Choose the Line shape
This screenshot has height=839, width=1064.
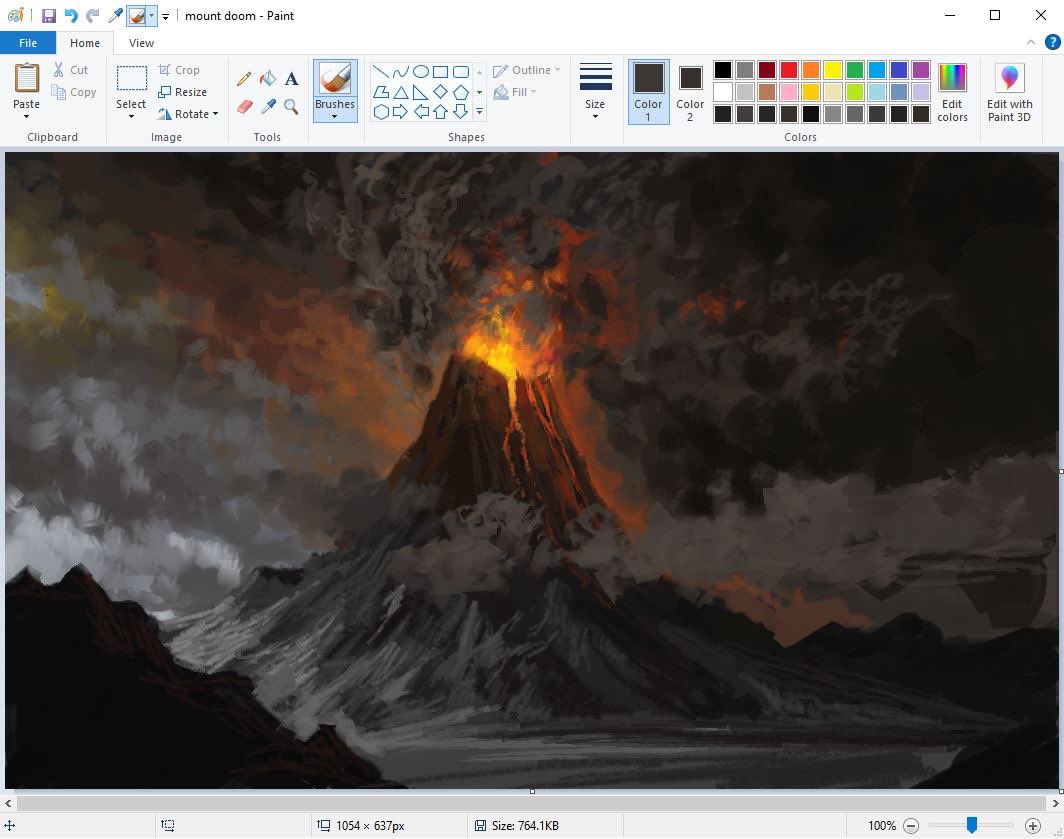point(381,71)
